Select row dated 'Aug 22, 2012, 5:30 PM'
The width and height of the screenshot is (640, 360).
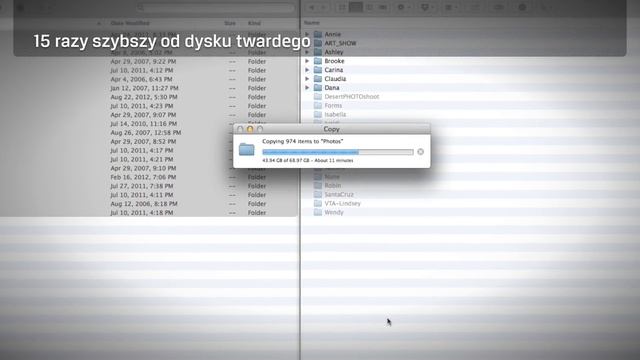pos(149,97)
